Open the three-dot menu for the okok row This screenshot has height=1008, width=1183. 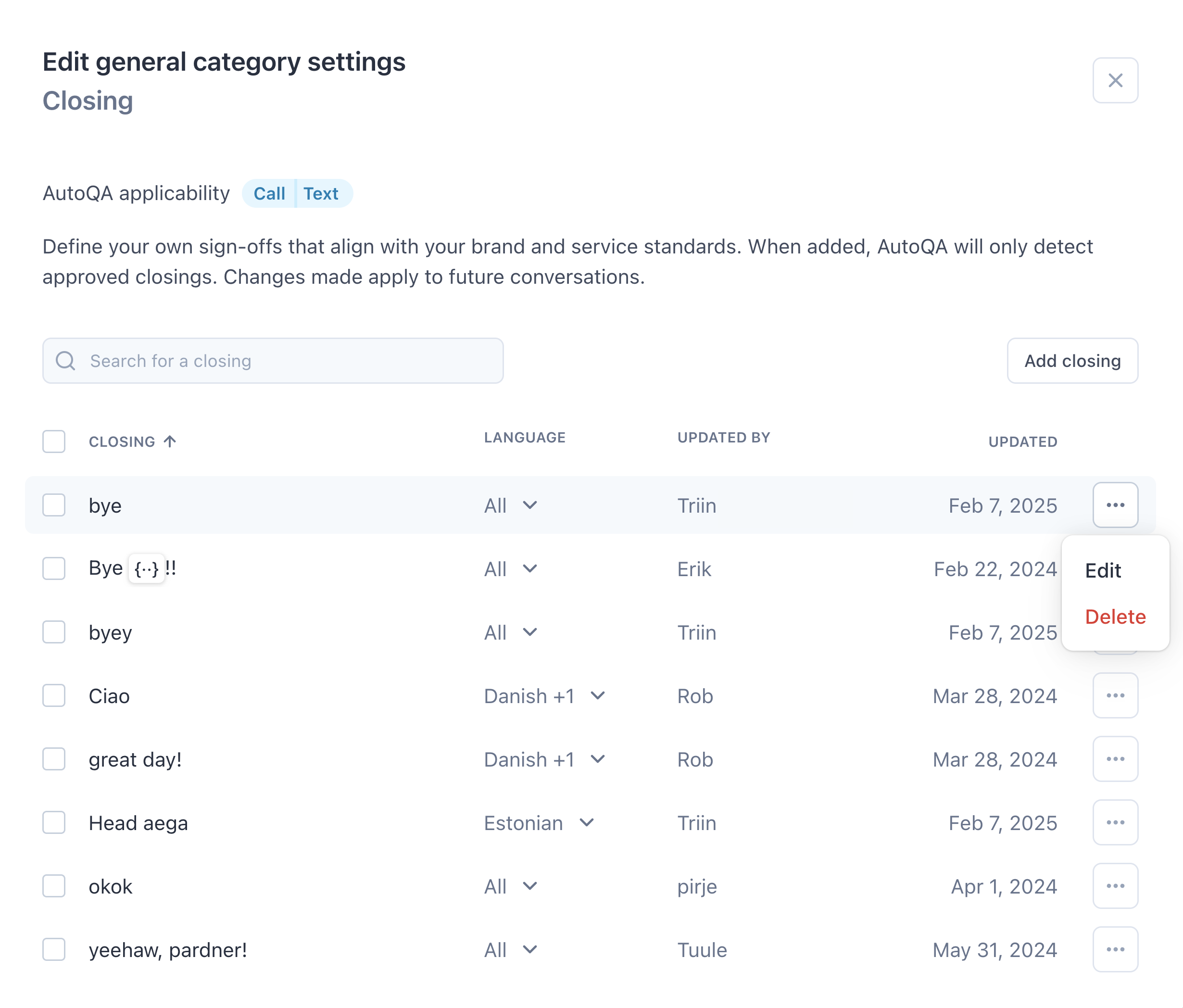point(1115,886)
